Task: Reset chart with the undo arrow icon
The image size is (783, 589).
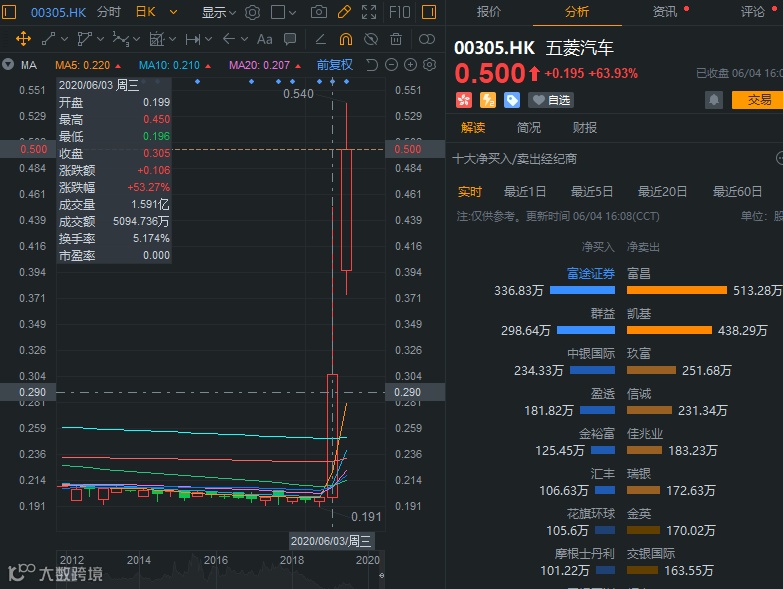Action: 372,65
